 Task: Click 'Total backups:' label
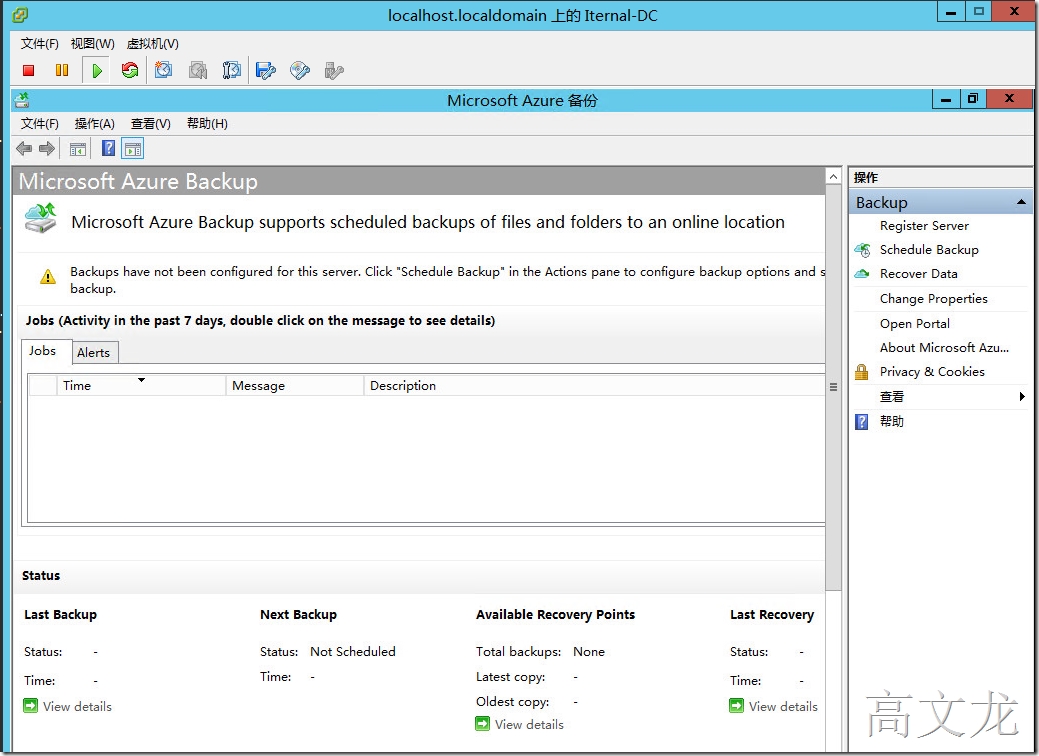pyautogui.click(x=518, y=652)
